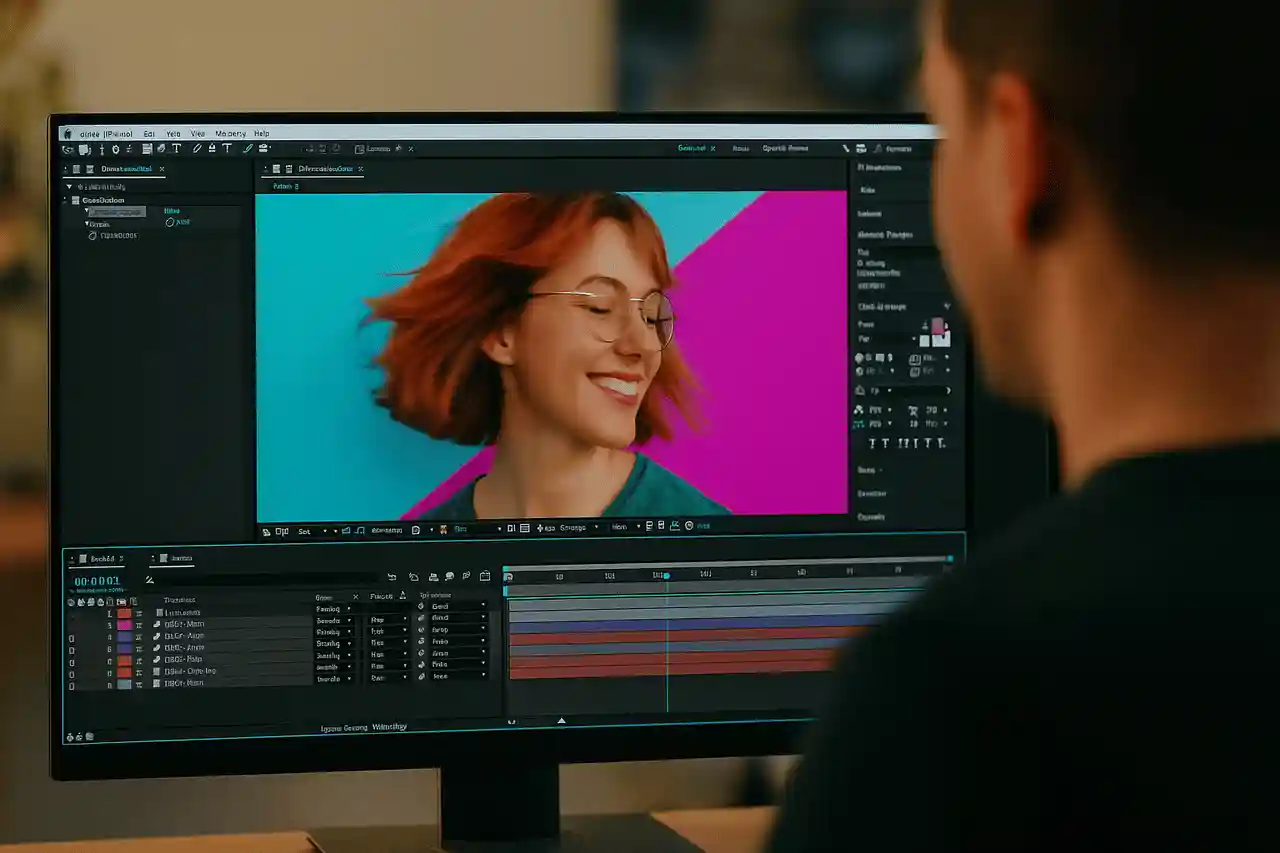Toggle visibility of the topmost layer

(x=72, y=613)
